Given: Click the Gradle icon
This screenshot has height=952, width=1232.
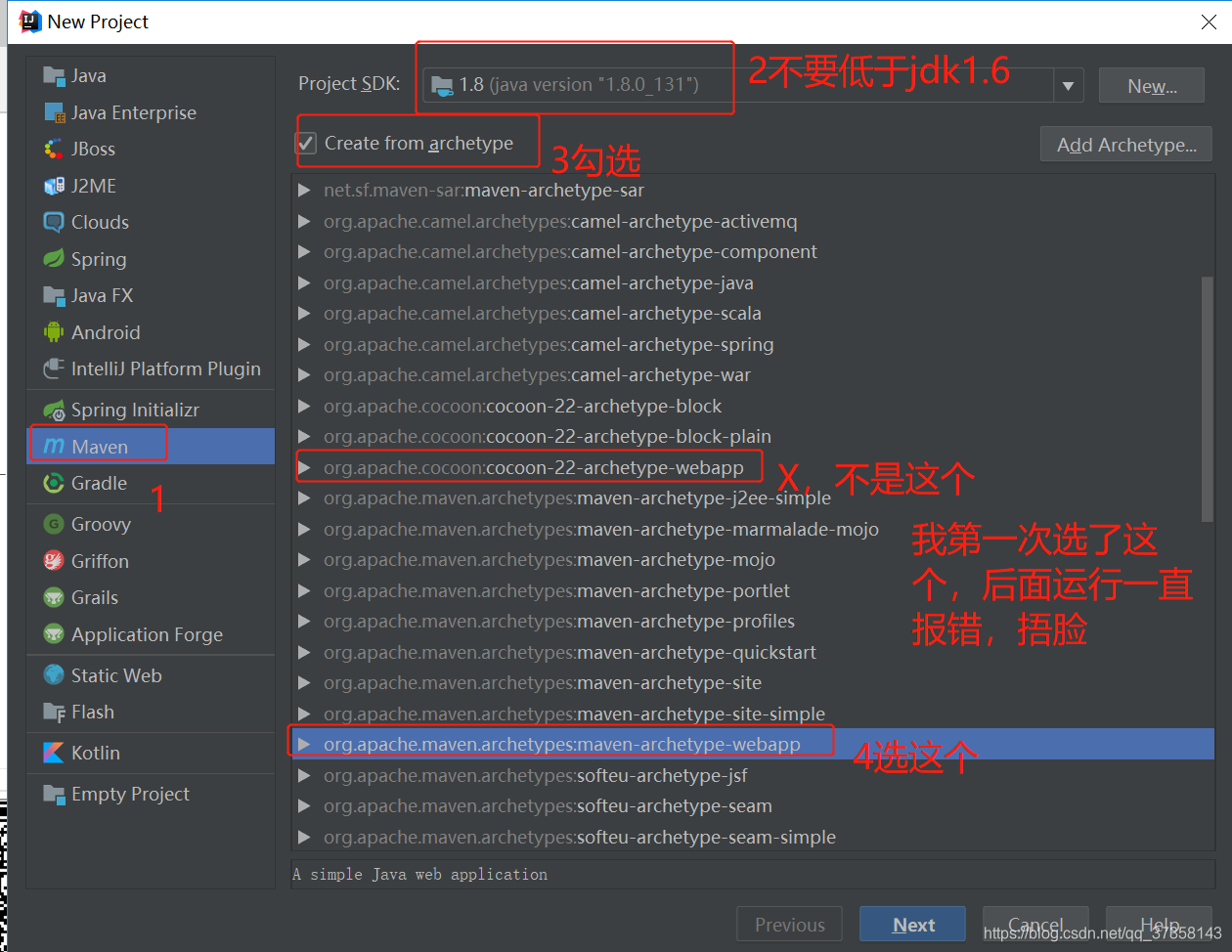Looking at the screenshot, I should [54, 483].
